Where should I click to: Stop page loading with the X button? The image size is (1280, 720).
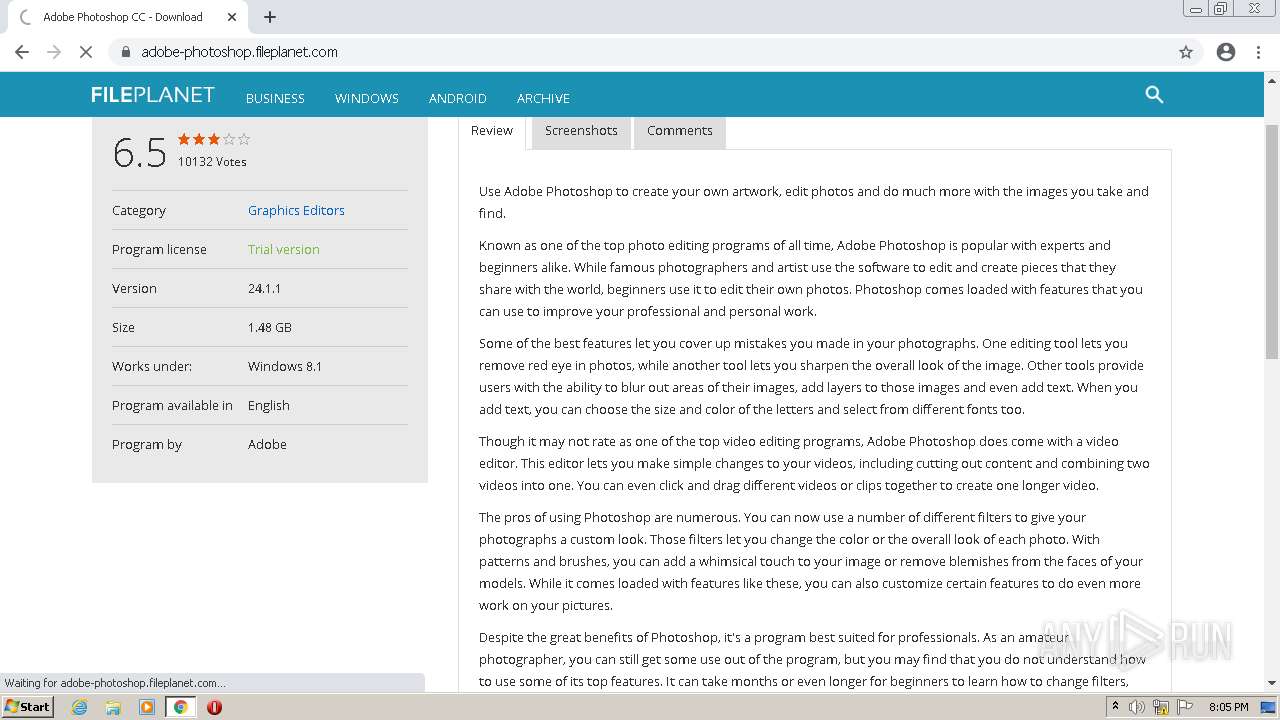tap(86, 52)
